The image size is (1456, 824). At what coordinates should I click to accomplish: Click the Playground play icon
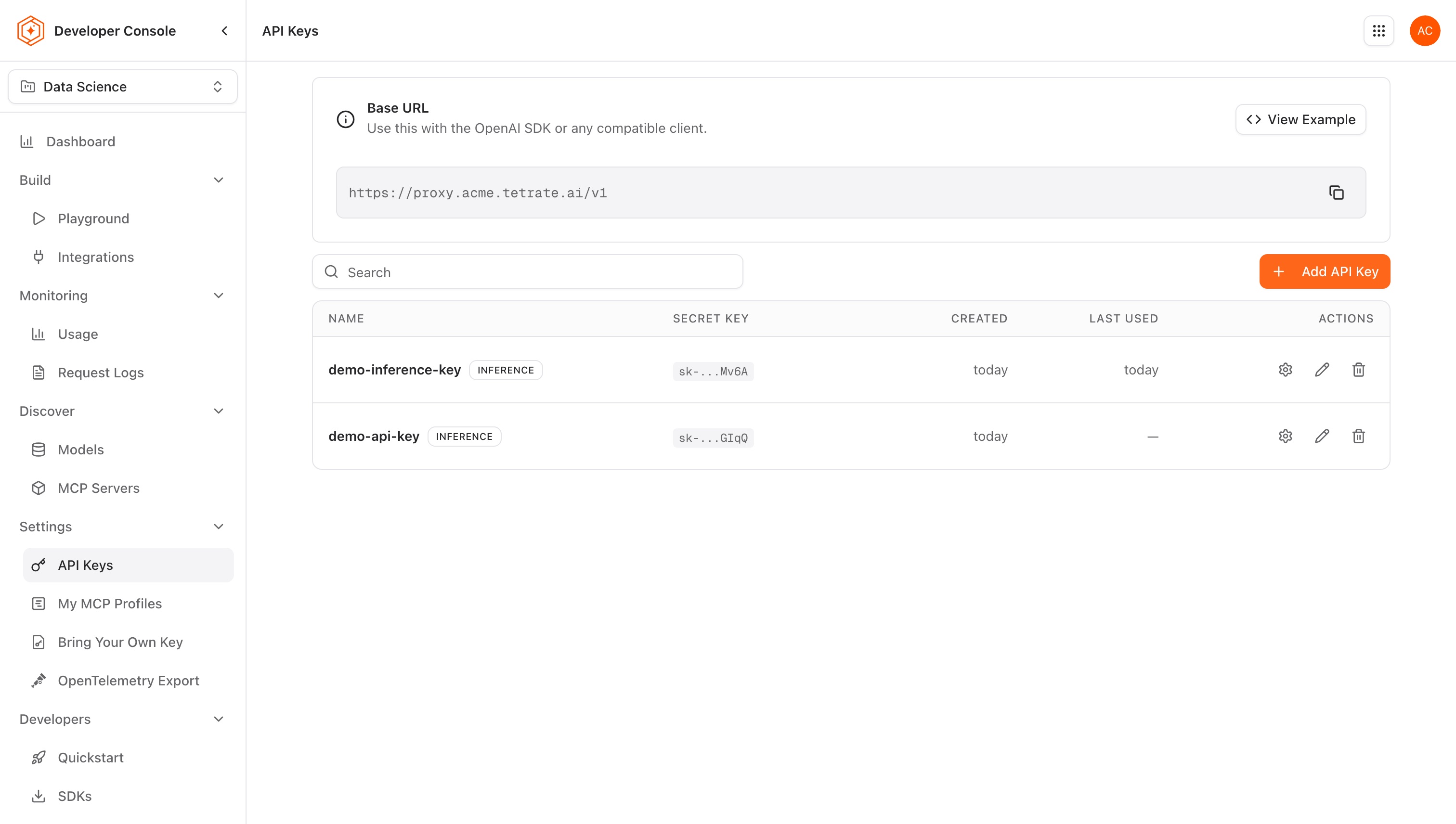tap(39, 219)
